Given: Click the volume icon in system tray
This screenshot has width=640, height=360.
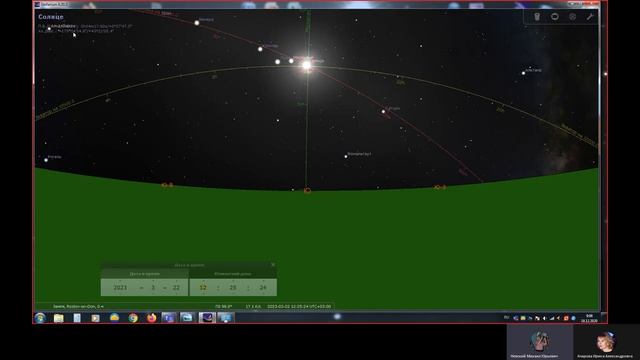Looking at the screenshot, I should click(x=544, y=318).
